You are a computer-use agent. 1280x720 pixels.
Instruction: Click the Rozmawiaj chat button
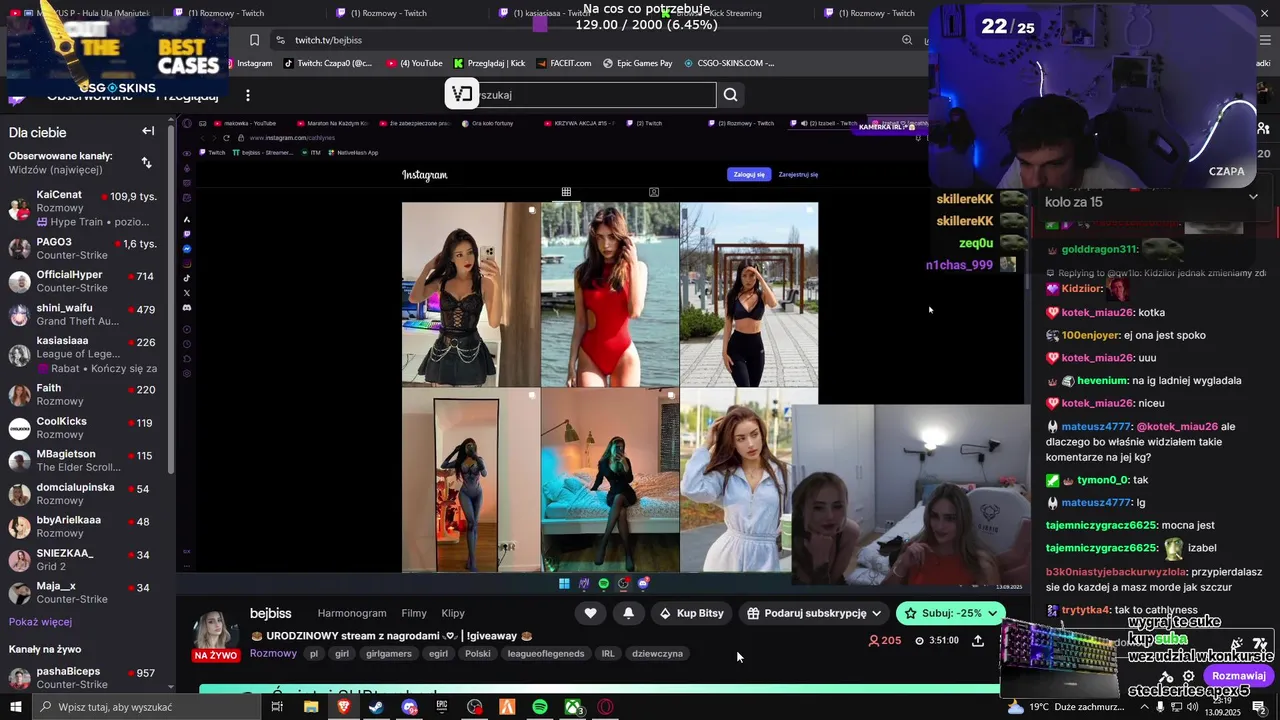point(1239,676)
